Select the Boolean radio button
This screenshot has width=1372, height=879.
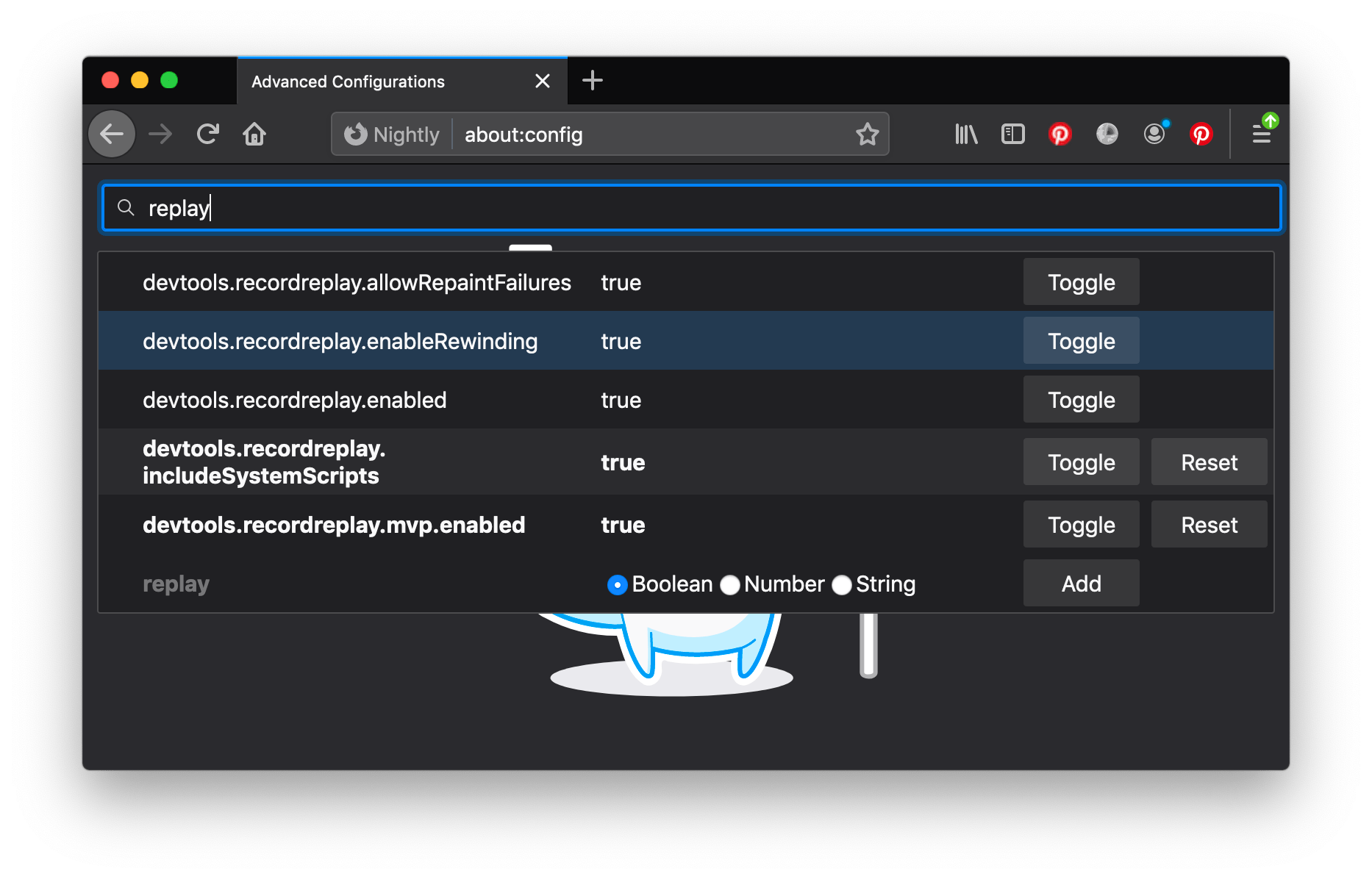(x=617, y=584)
